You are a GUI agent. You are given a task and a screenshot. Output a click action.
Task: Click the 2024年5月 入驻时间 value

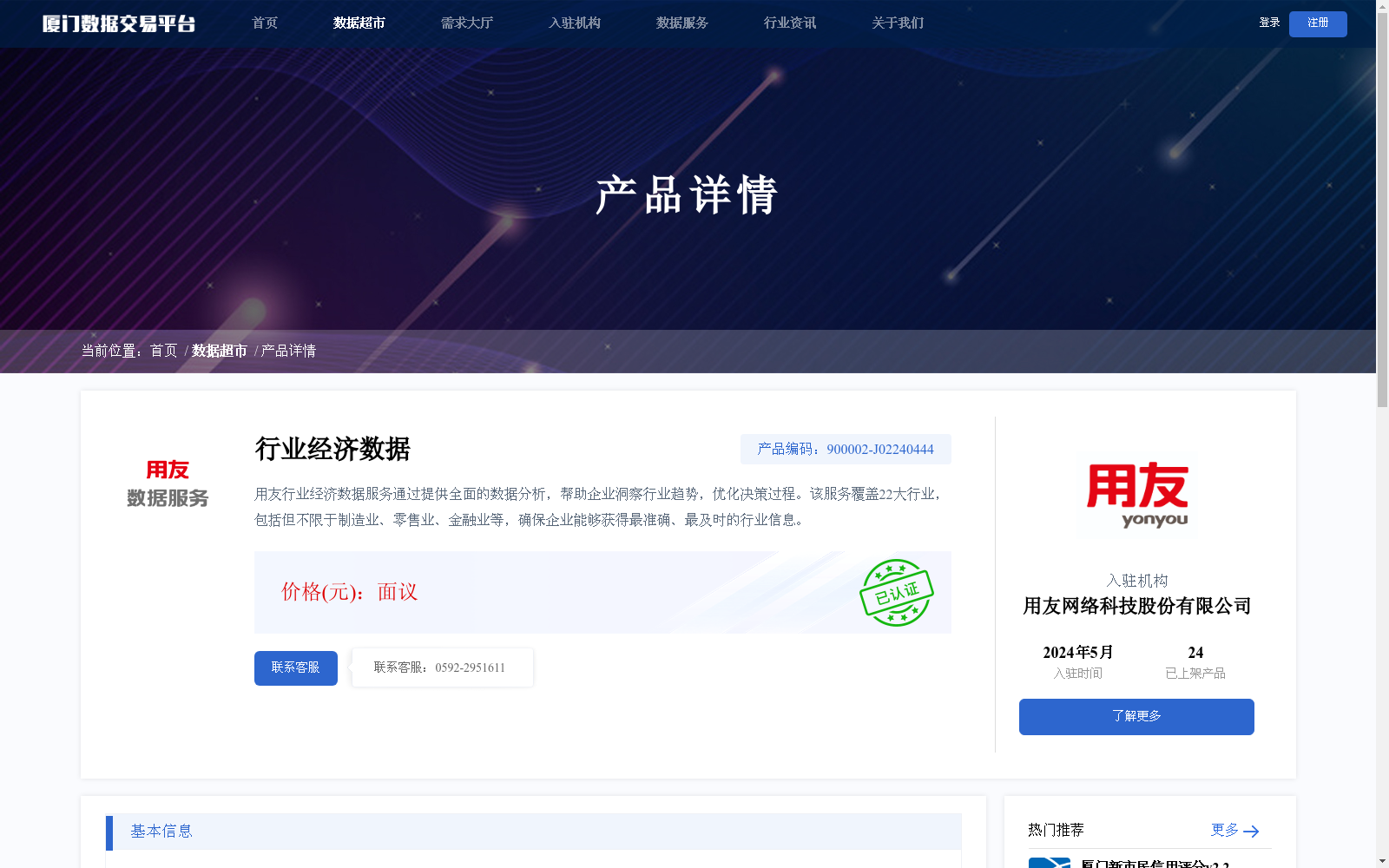1078,652
